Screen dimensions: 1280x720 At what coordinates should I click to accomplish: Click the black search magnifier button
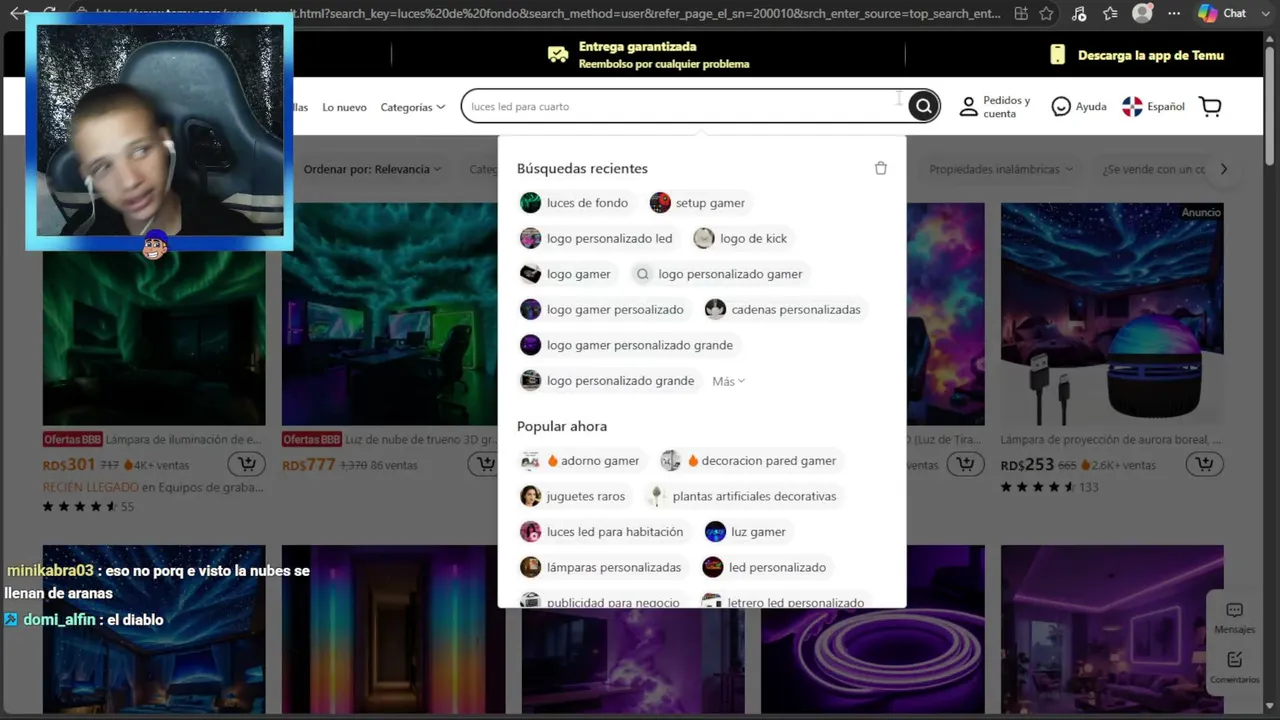pos(923,106)
